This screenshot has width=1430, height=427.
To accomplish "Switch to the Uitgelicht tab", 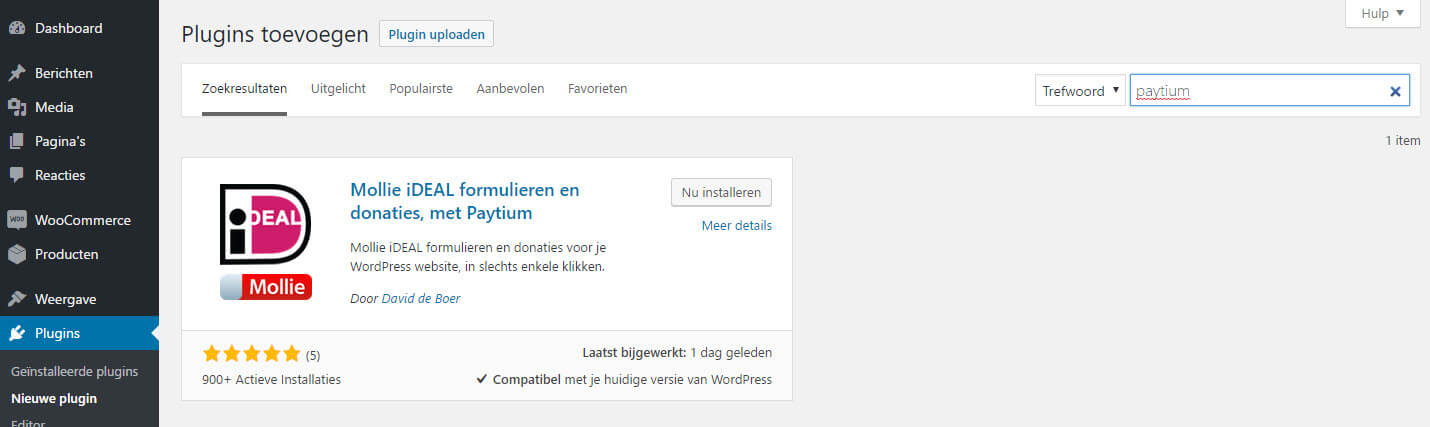I will [338, 89].
